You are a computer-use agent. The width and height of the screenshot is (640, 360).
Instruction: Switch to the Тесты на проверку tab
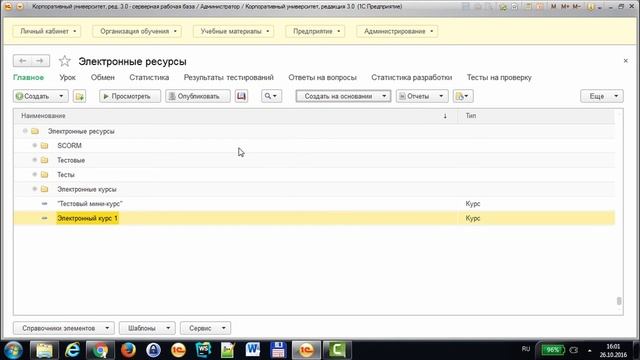point(499,78)
